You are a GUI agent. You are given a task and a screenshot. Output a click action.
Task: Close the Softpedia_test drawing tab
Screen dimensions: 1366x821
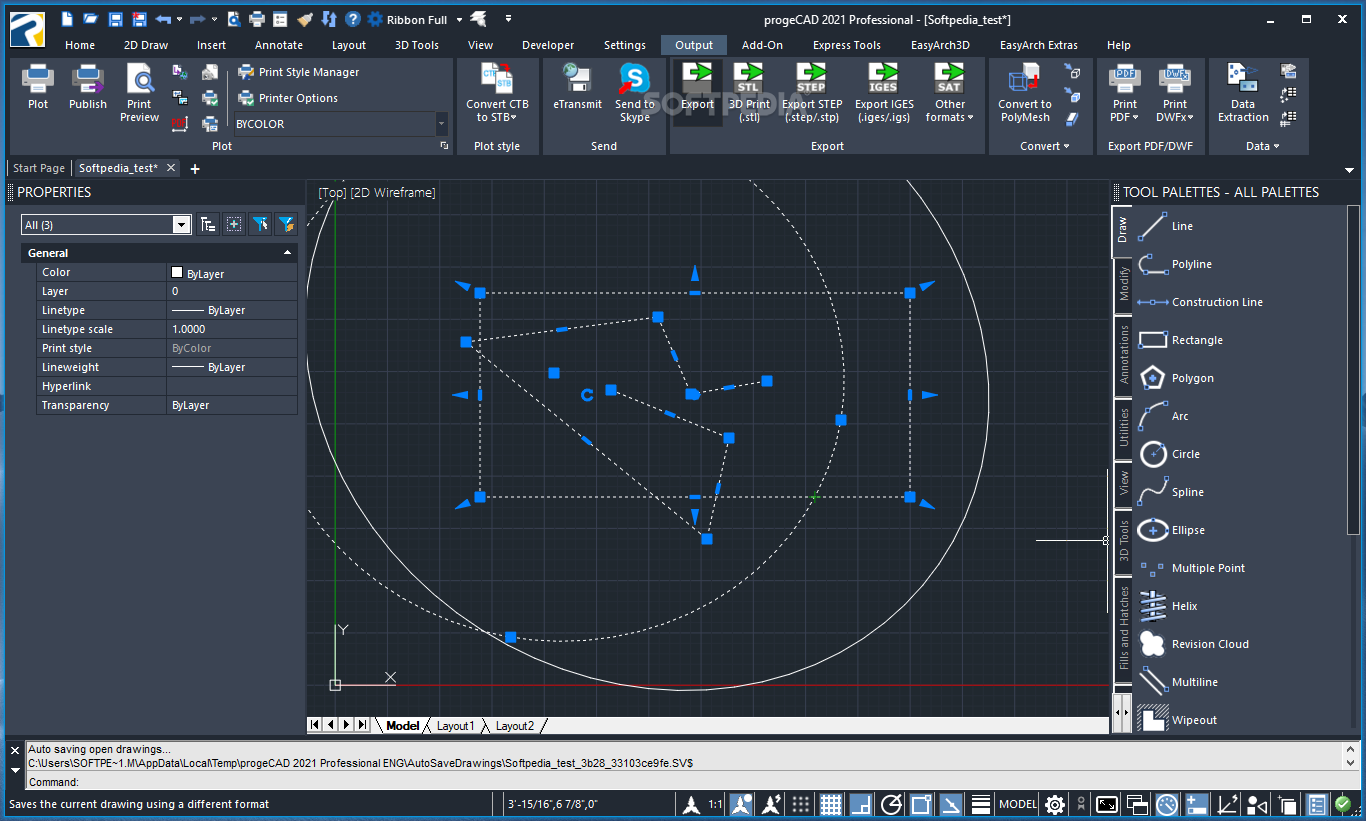171,168
